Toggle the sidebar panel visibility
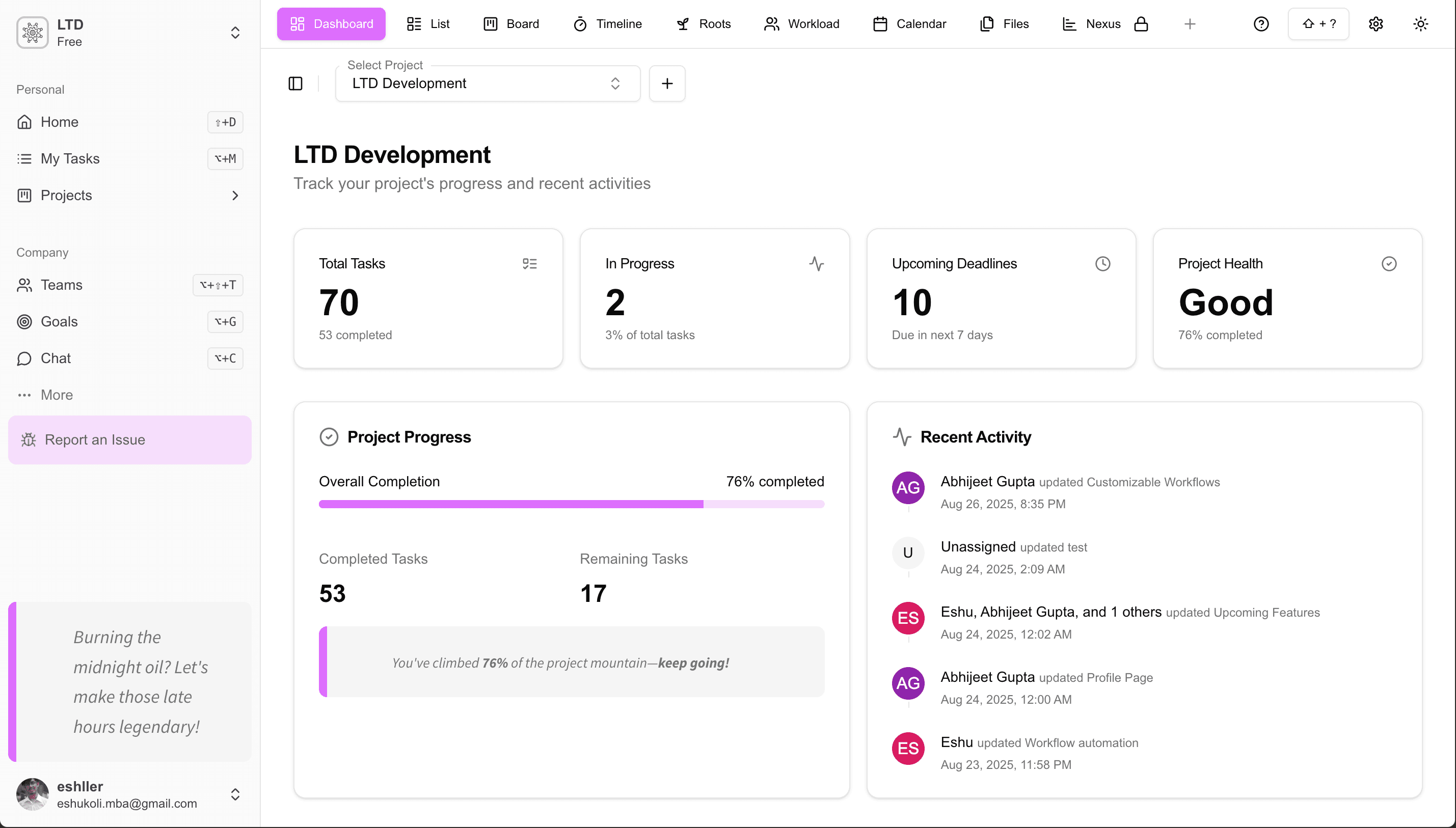The width and height of the screenshot is (1456, 828). (296, 83)
